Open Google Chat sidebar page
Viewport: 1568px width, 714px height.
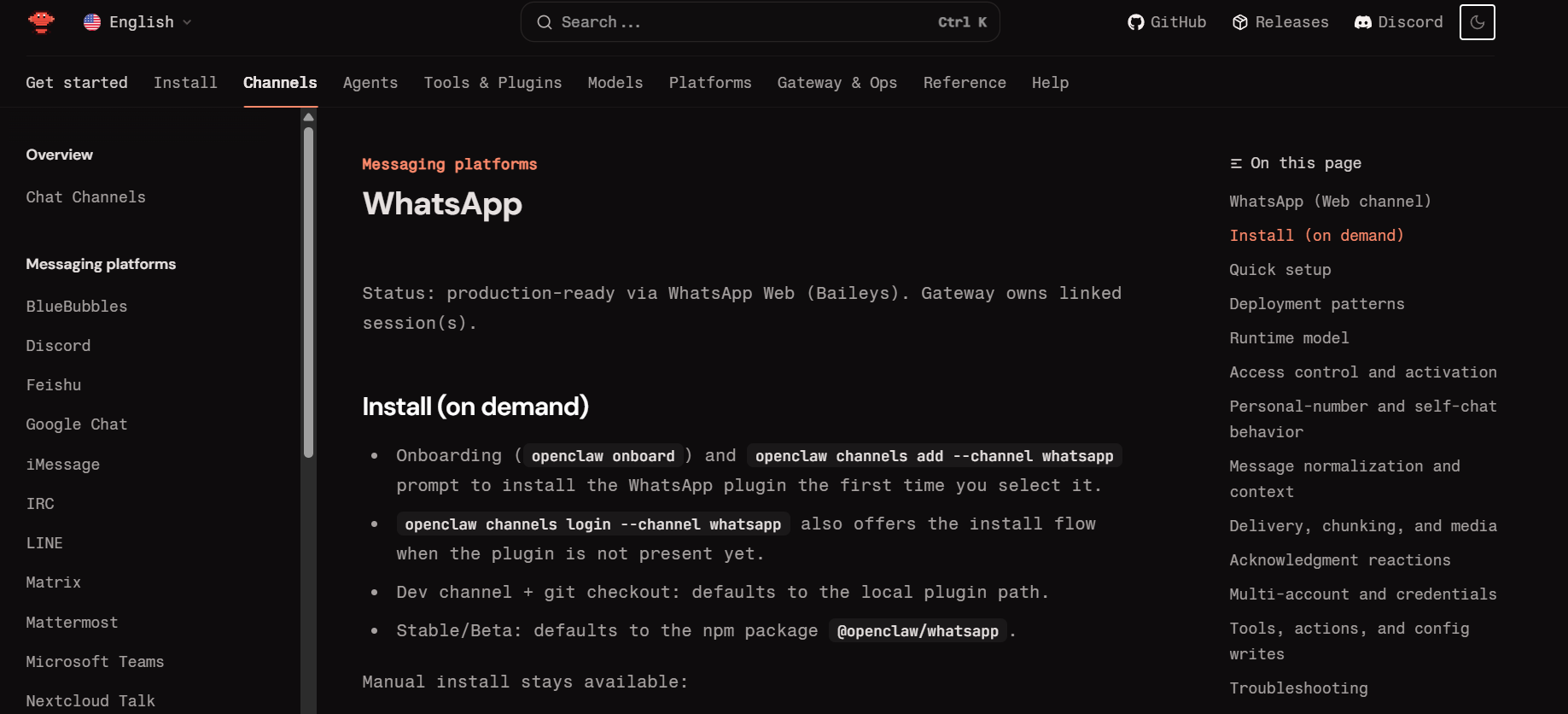pos(77,424)
